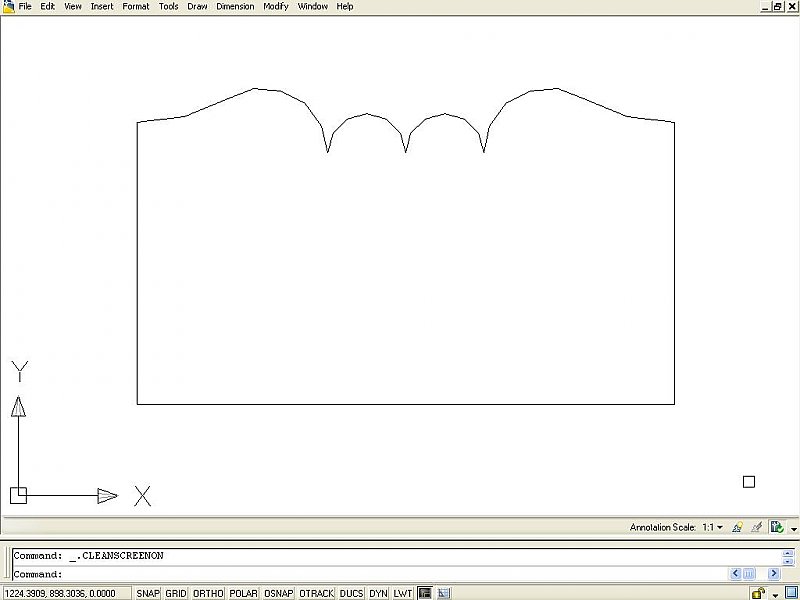Open the Draw menu

[197, 7]
